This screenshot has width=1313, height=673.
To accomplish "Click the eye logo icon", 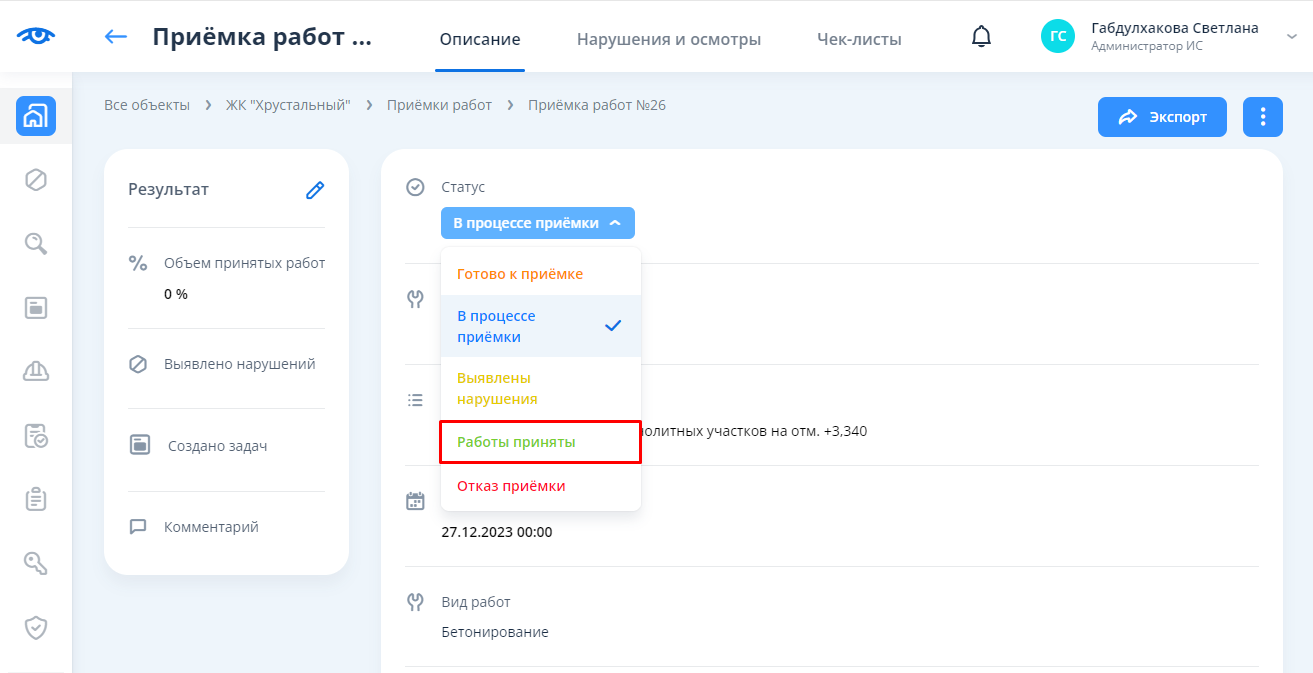I will [36, 36].
